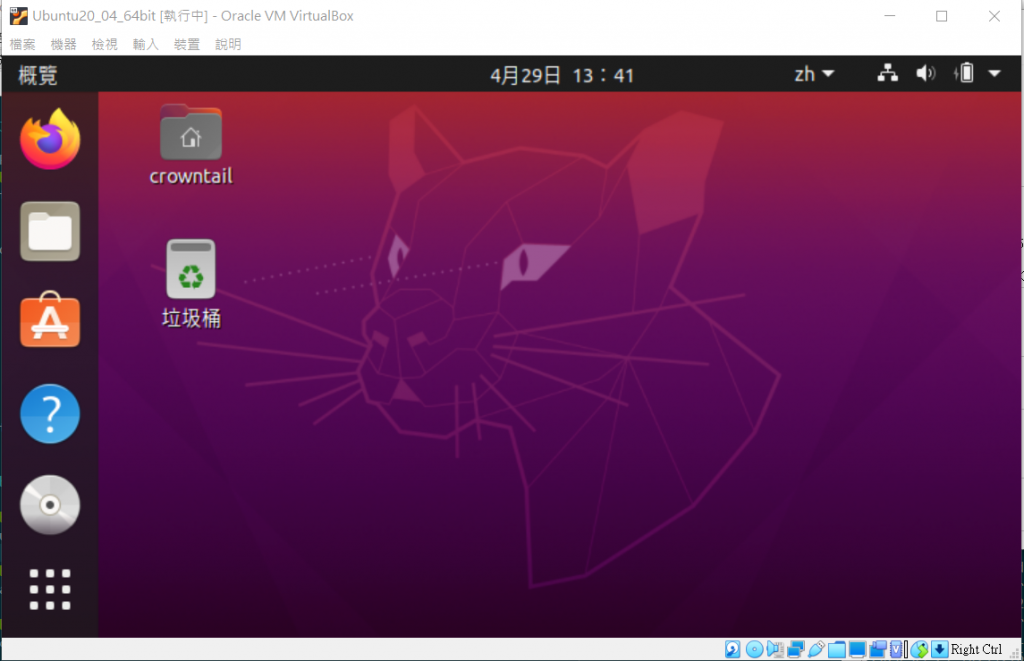Image resolution: width=1024 pixels, height=661 pixels.
Task: Open the Files manager in the dock
Action: [x=50, y=231]
